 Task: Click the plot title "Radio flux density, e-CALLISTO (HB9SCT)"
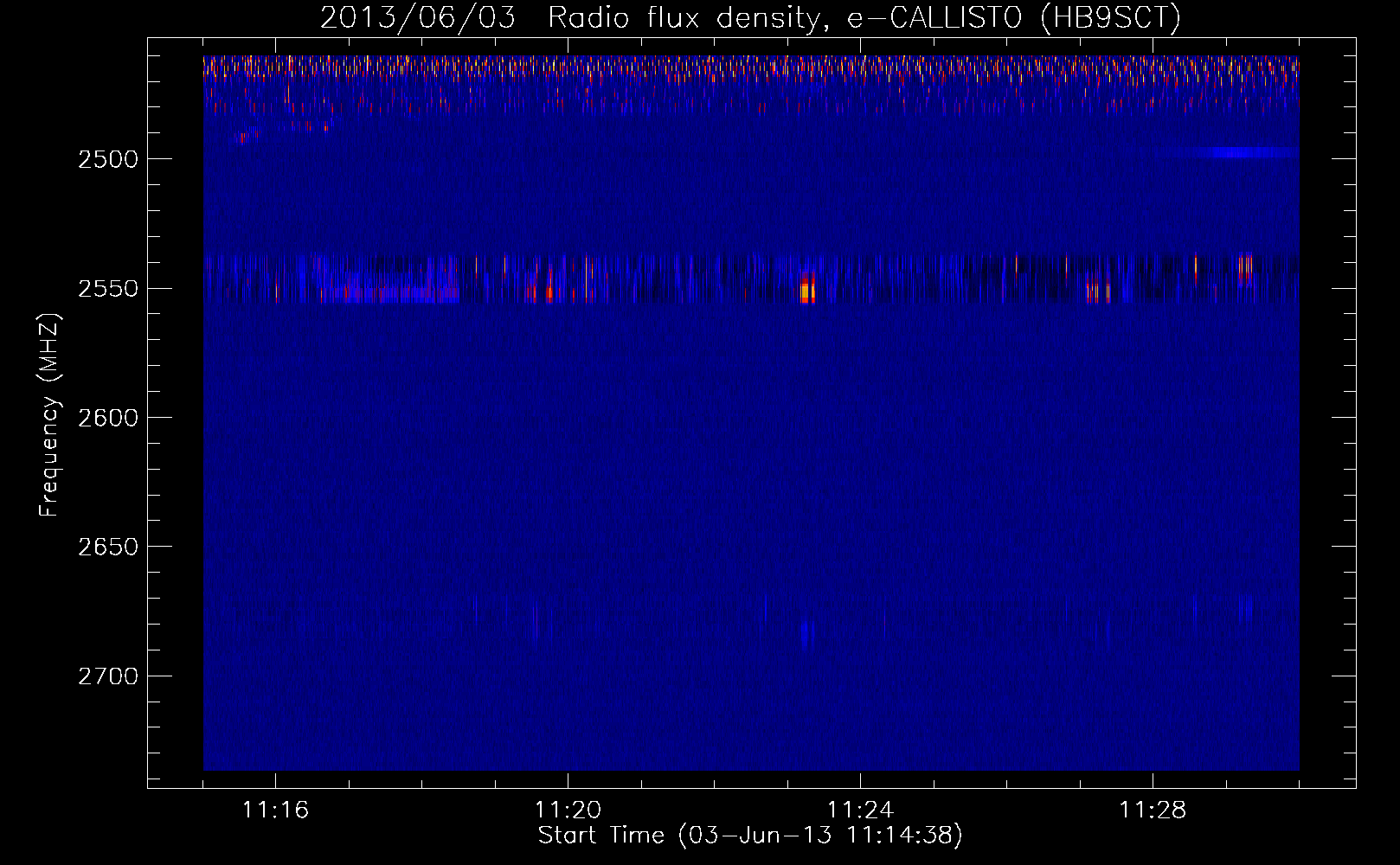point(864,18)
